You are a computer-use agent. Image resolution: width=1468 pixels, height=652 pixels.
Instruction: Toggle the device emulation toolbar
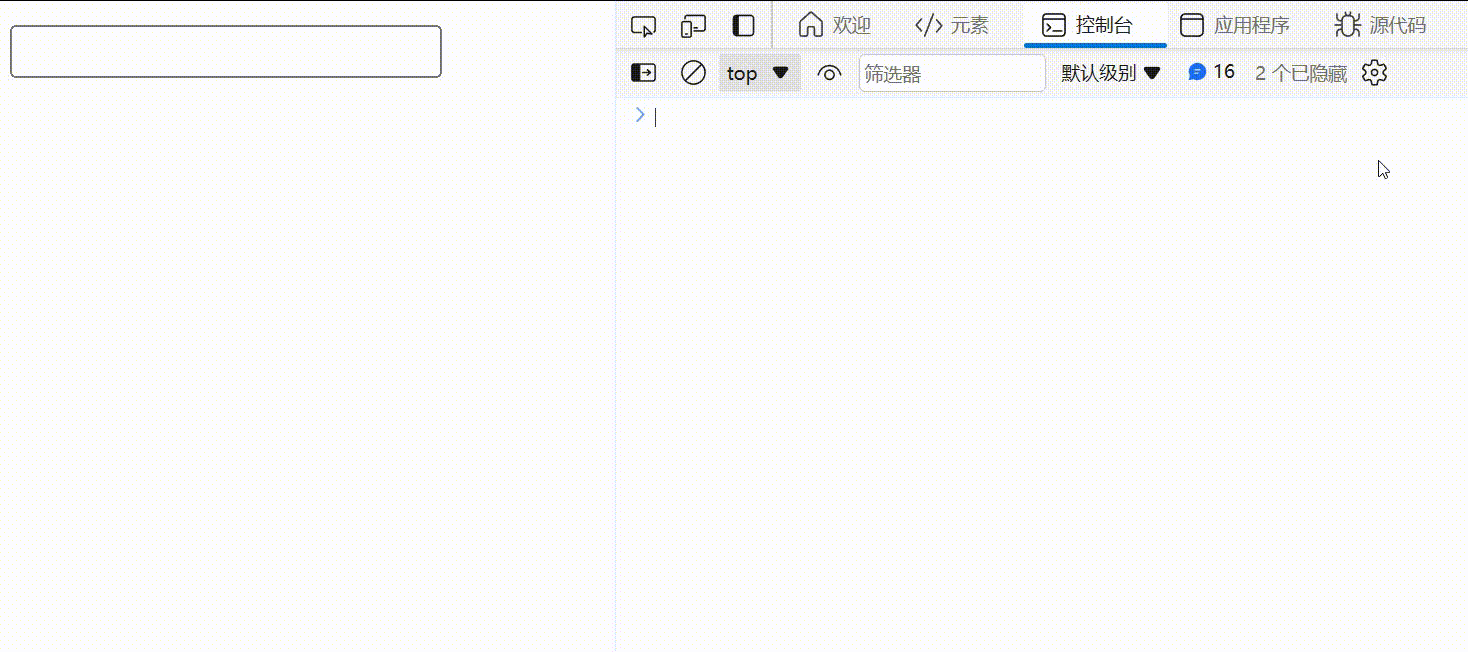tap(692, 25)
